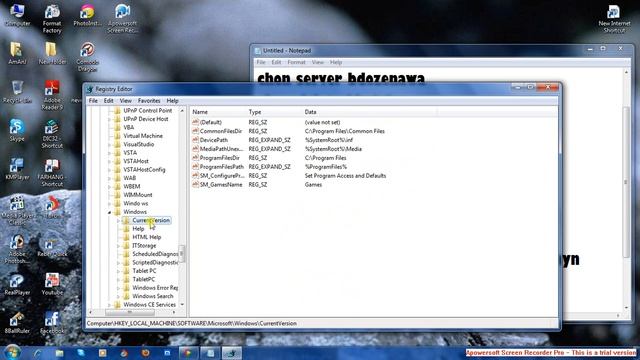The width and height of the screenshot is (640, 360).
Task: Expand the ITStorage key
Action: point(118,246)
